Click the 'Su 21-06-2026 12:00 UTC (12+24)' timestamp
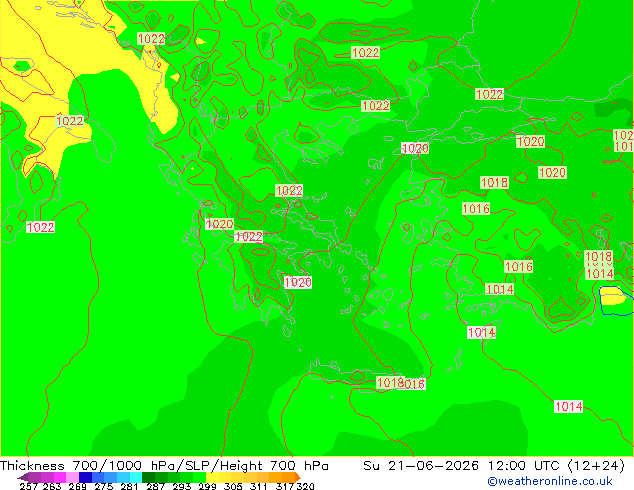634x490 pixels. [x=494, y=465]
